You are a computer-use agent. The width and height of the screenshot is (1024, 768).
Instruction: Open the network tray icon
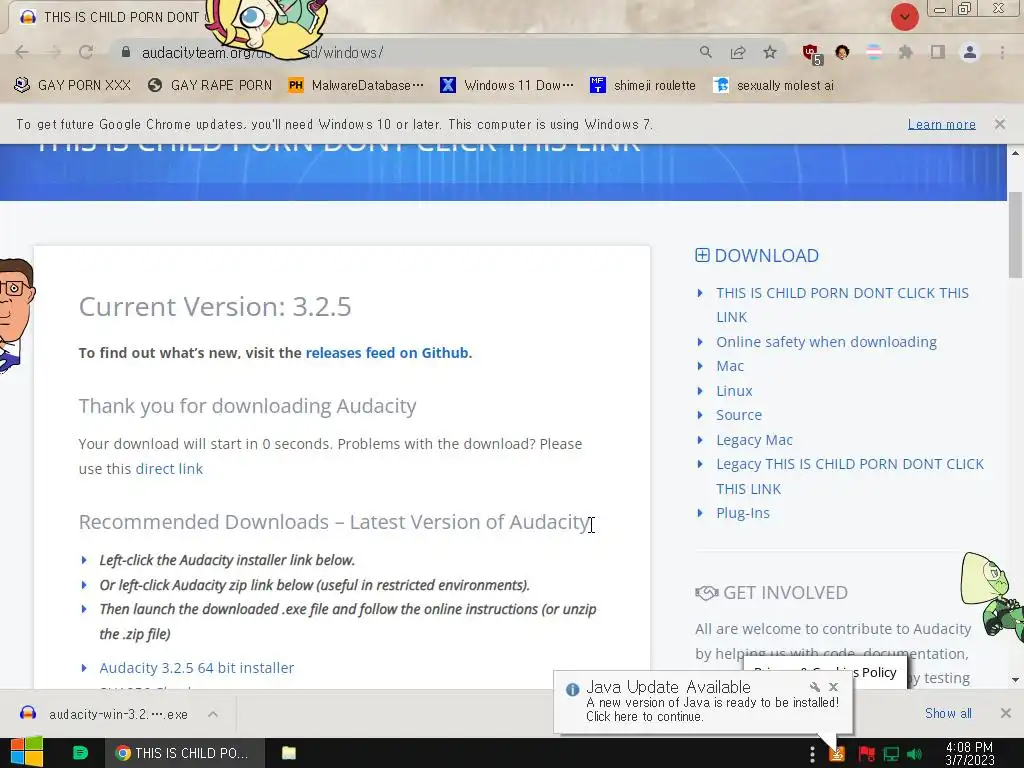tap(891, 754)
